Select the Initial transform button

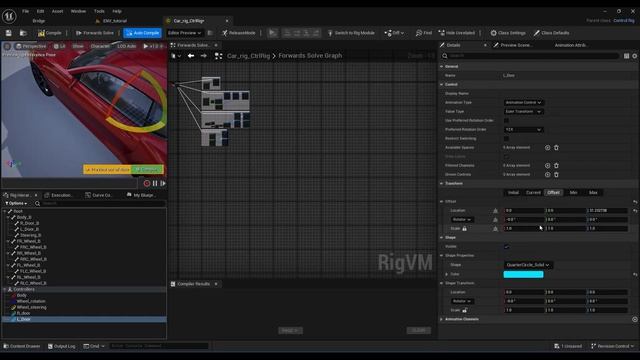[513, 193]
